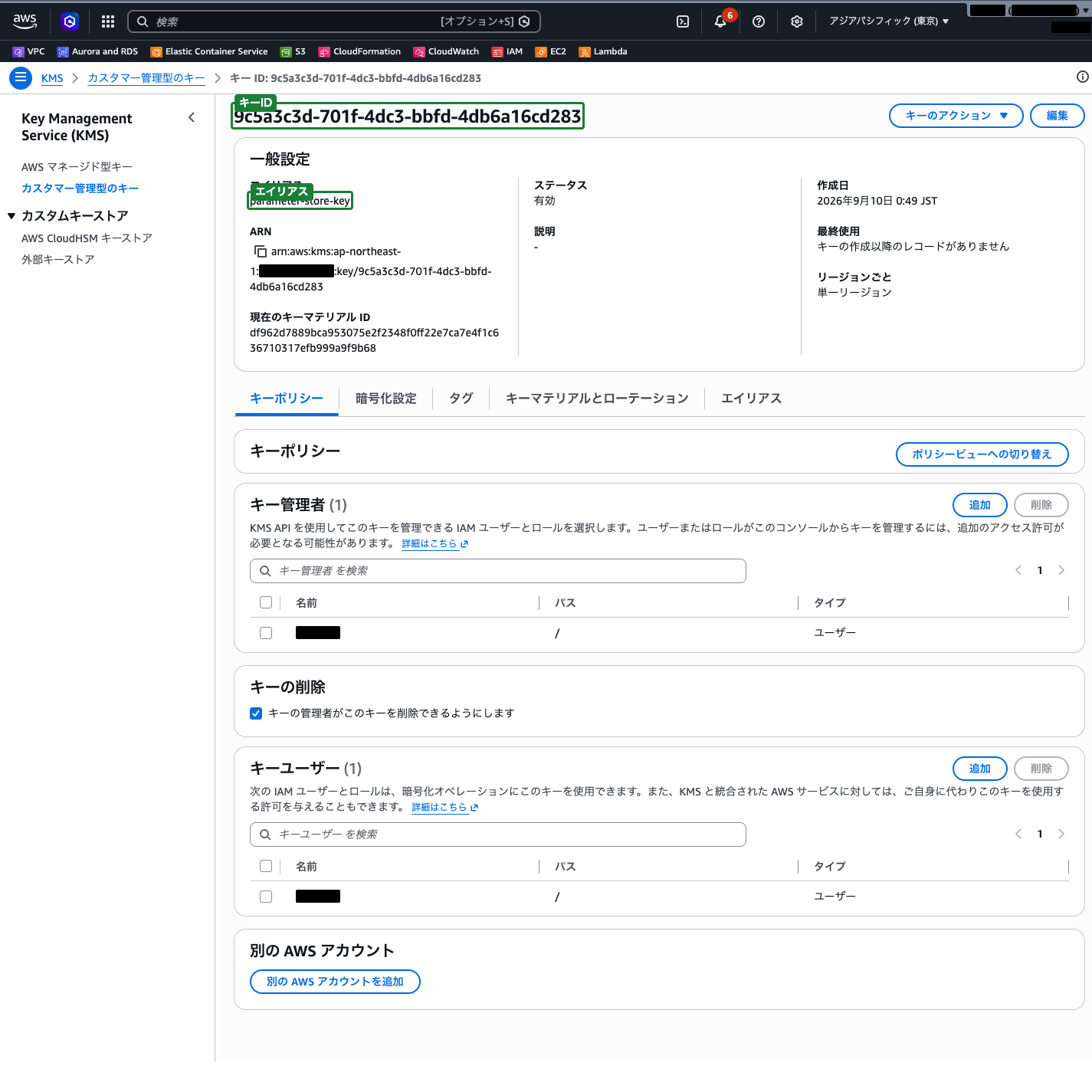Open the AWS home logo
Screen dimensions: 1092x1092
25,21
